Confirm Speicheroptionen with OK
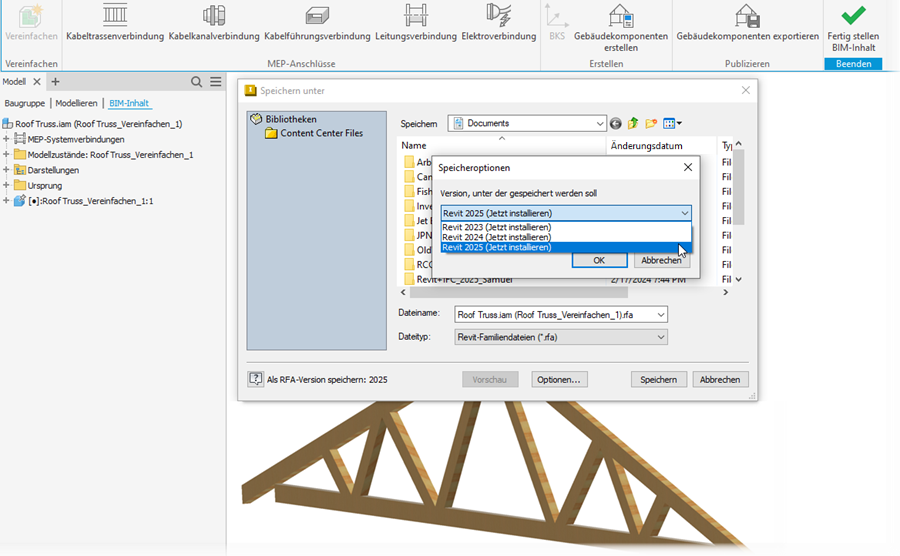The width and height of the screenshot is (900, 556). tap(599, 260)
